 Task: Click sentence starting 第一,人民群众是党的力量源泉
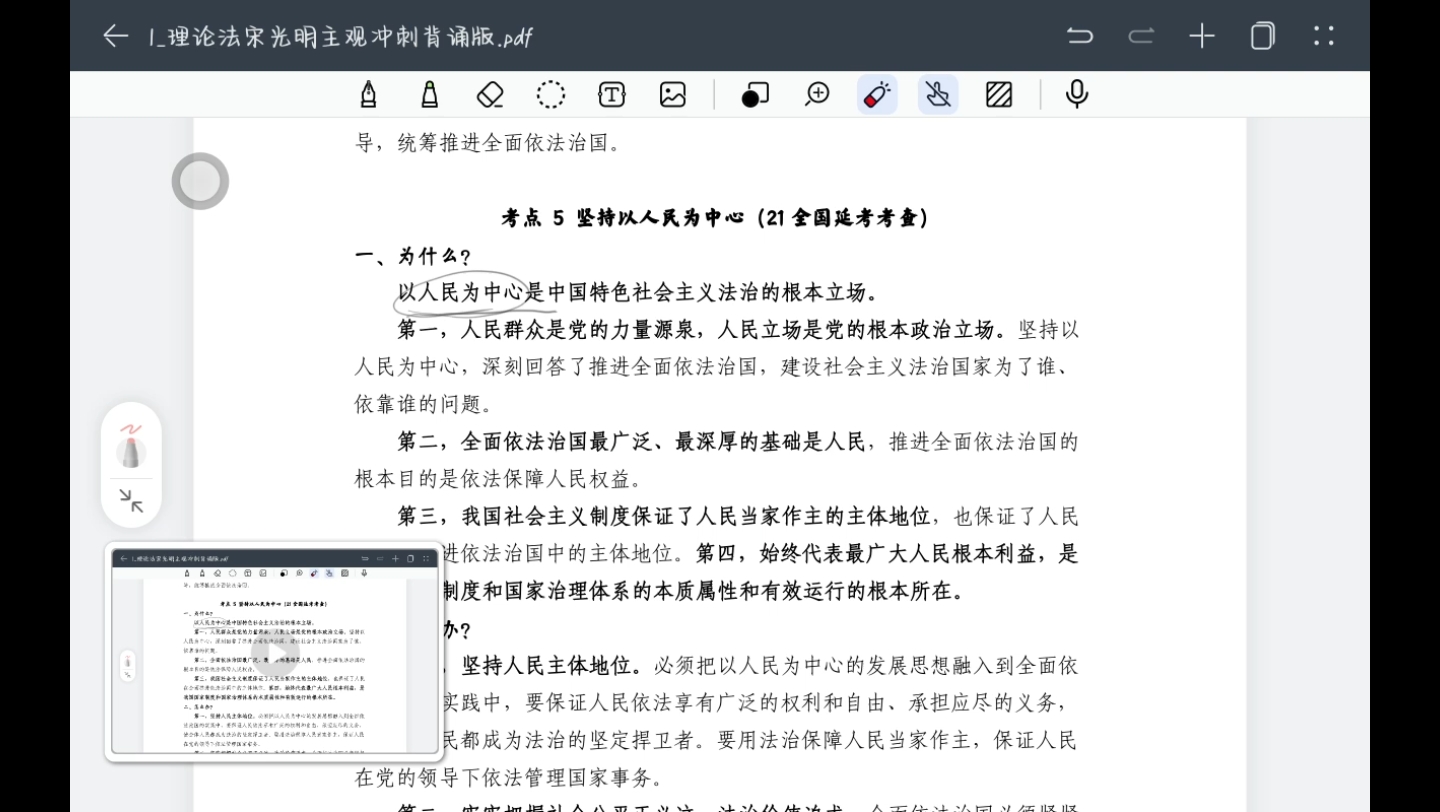[x=701, y=330]
